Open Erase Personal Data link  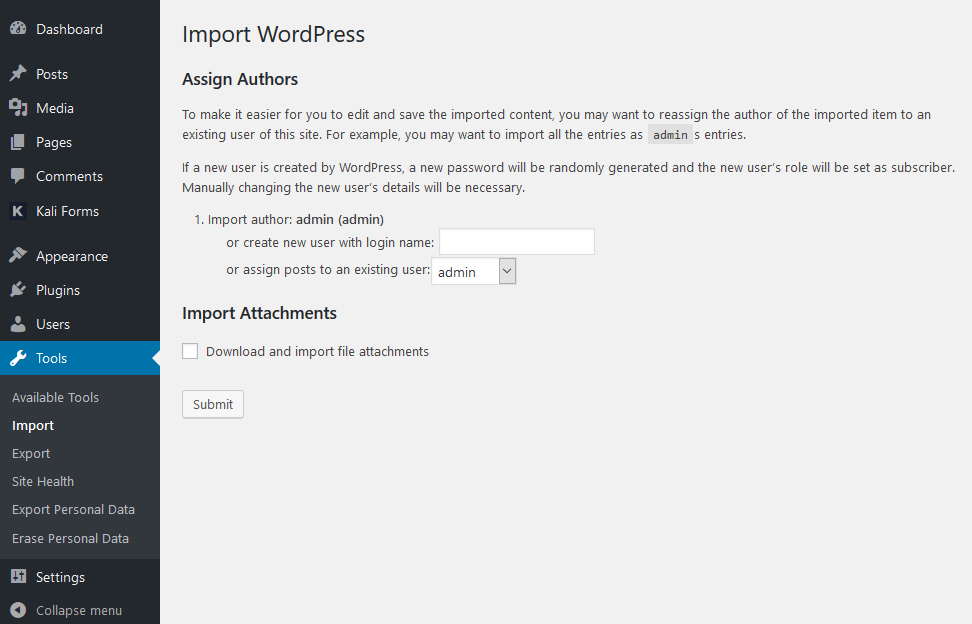click(70, 538)
